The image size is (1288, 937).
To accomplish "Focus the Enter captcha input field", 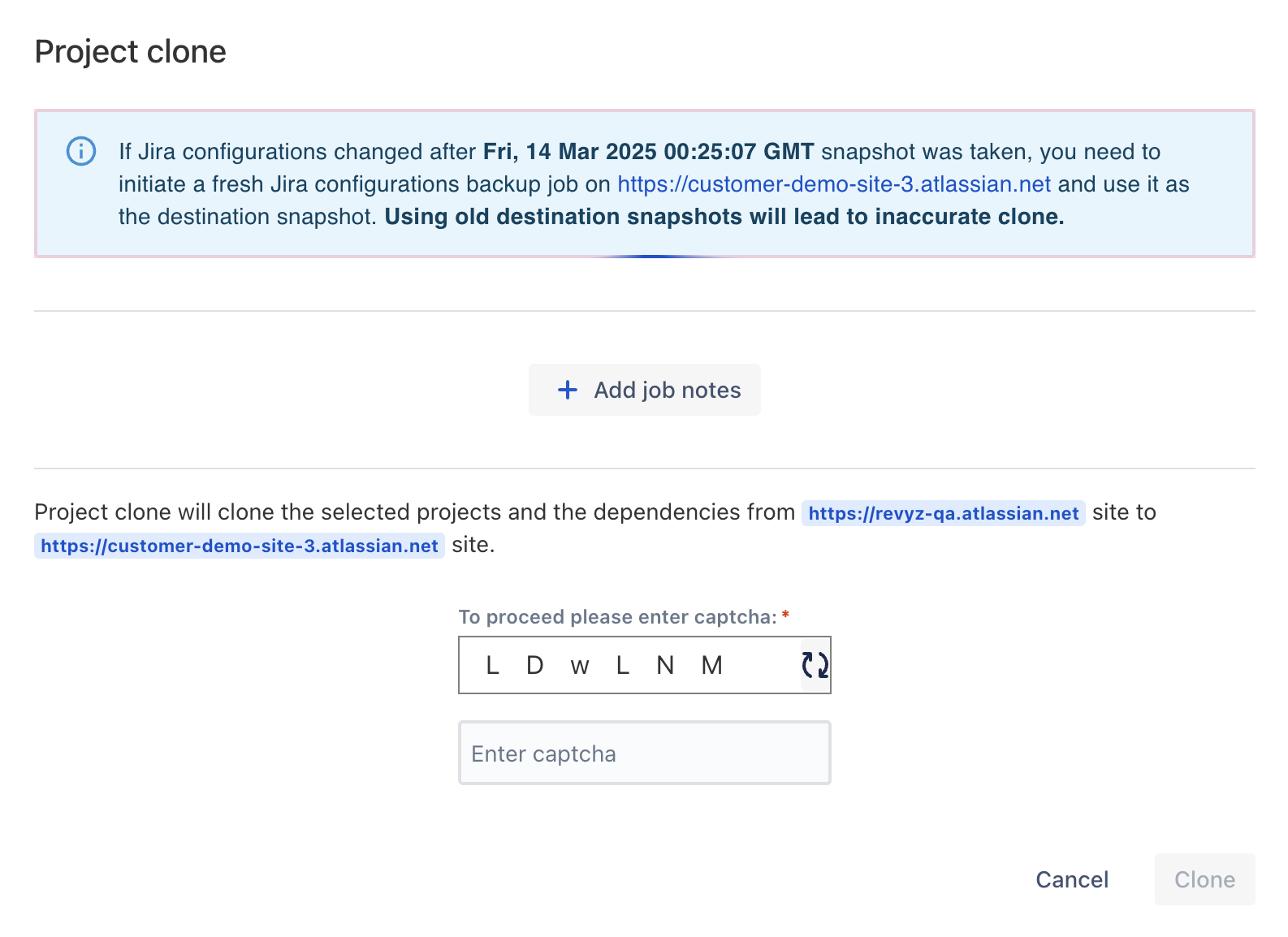I will 644,753.
